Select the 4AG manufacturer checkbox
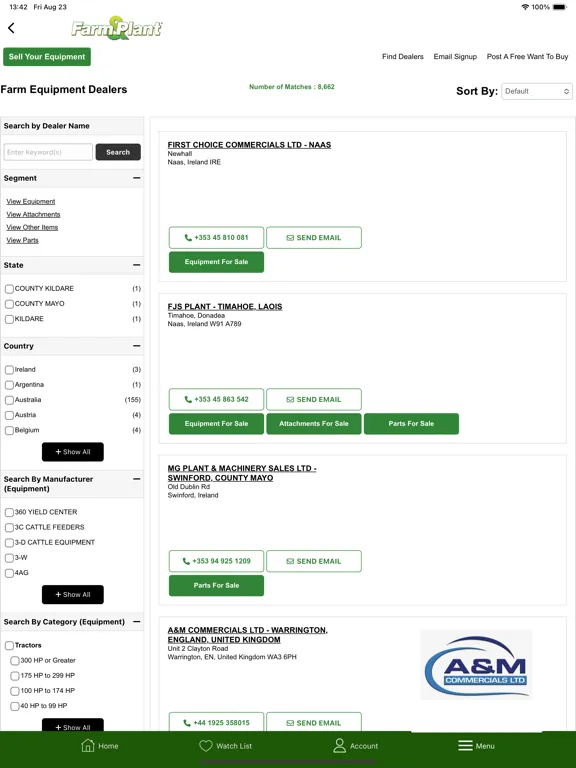 tap(9, 573)
